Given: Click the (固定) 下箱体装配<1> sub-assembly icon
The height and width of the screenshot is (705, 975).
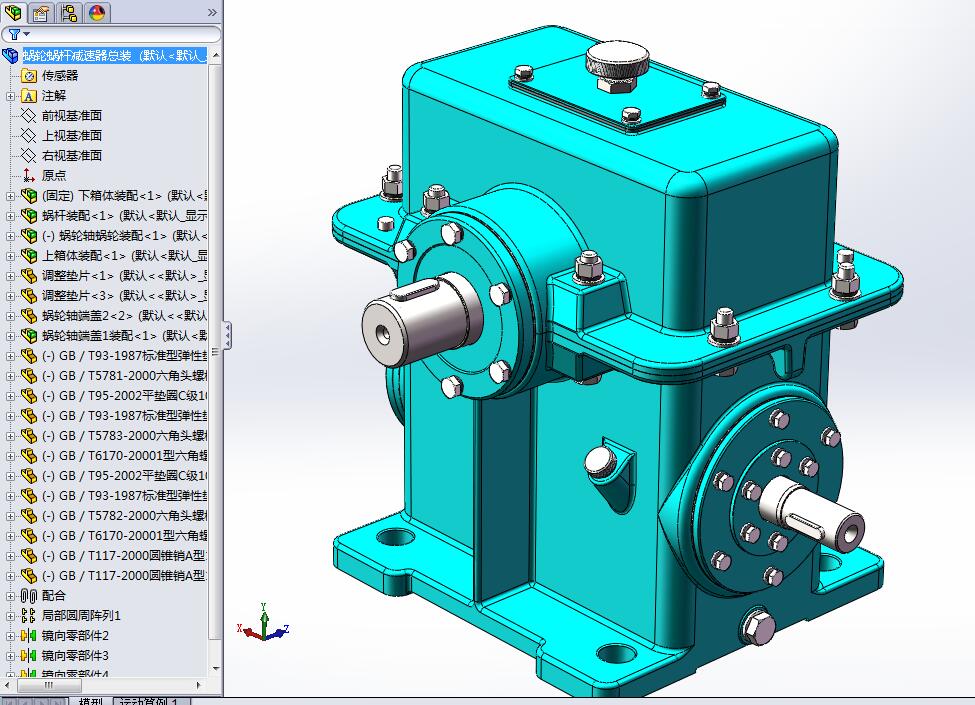Looking at the screenshot, I should tap(29, 196).
